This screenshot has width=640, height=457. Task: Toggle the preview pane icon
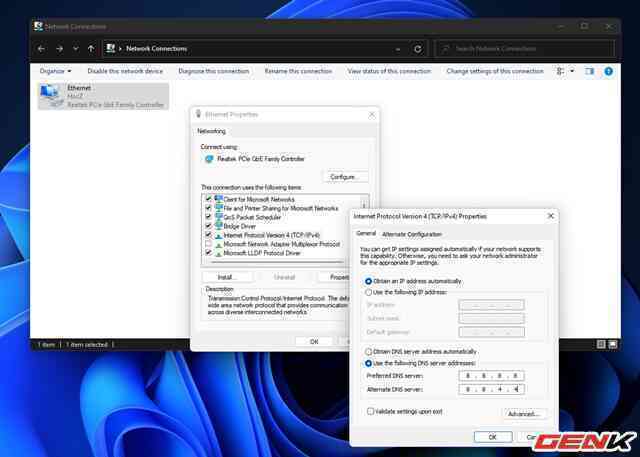click(x=589, y=71)
